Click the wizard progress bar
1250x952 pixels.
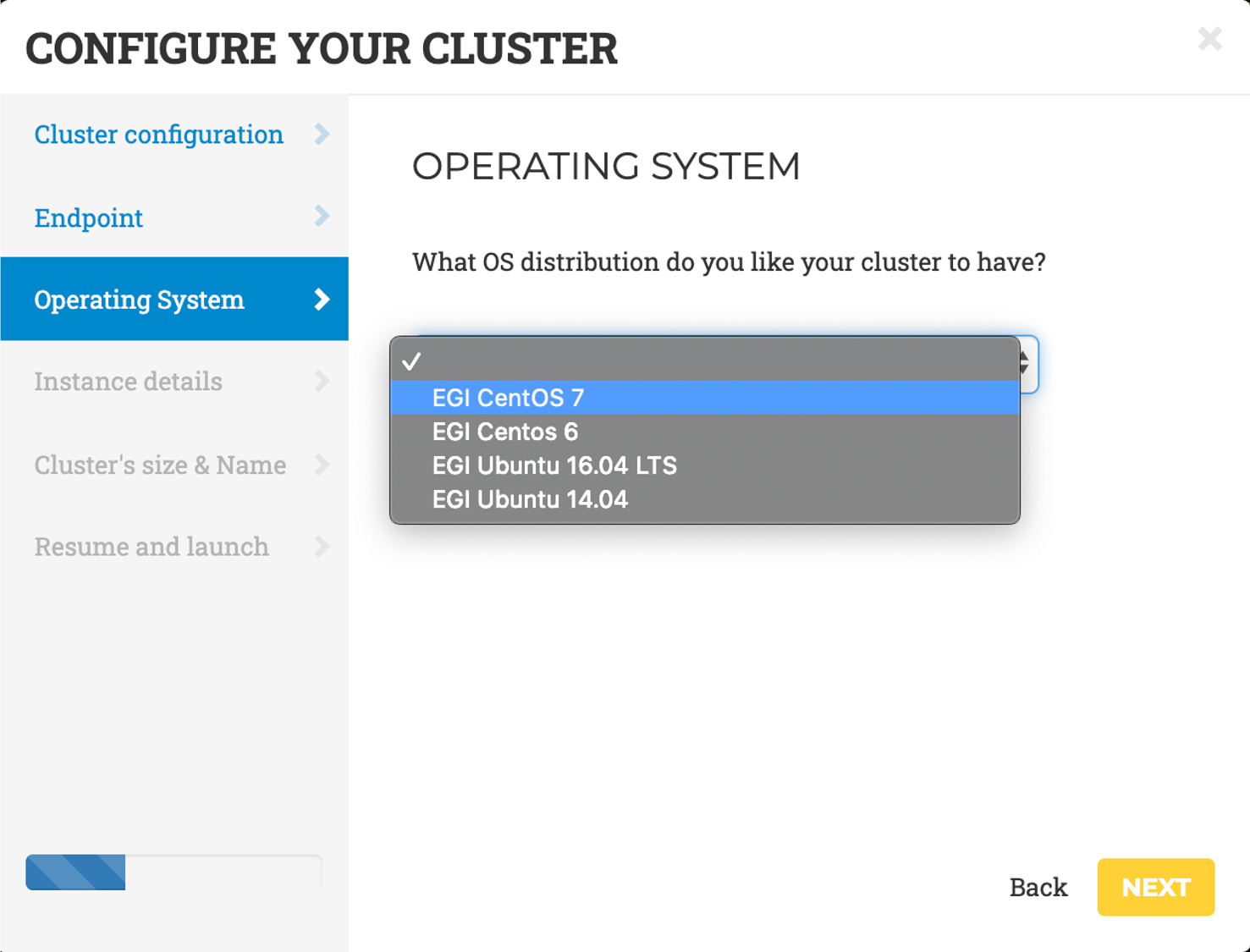(x=173, y=872)
